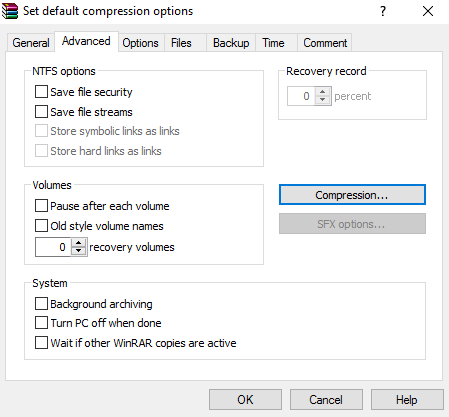Image resolution: width=449 pixels, height=417 pixels.
Task: Toggle Turn PC off when done
Action: point(41,323)
